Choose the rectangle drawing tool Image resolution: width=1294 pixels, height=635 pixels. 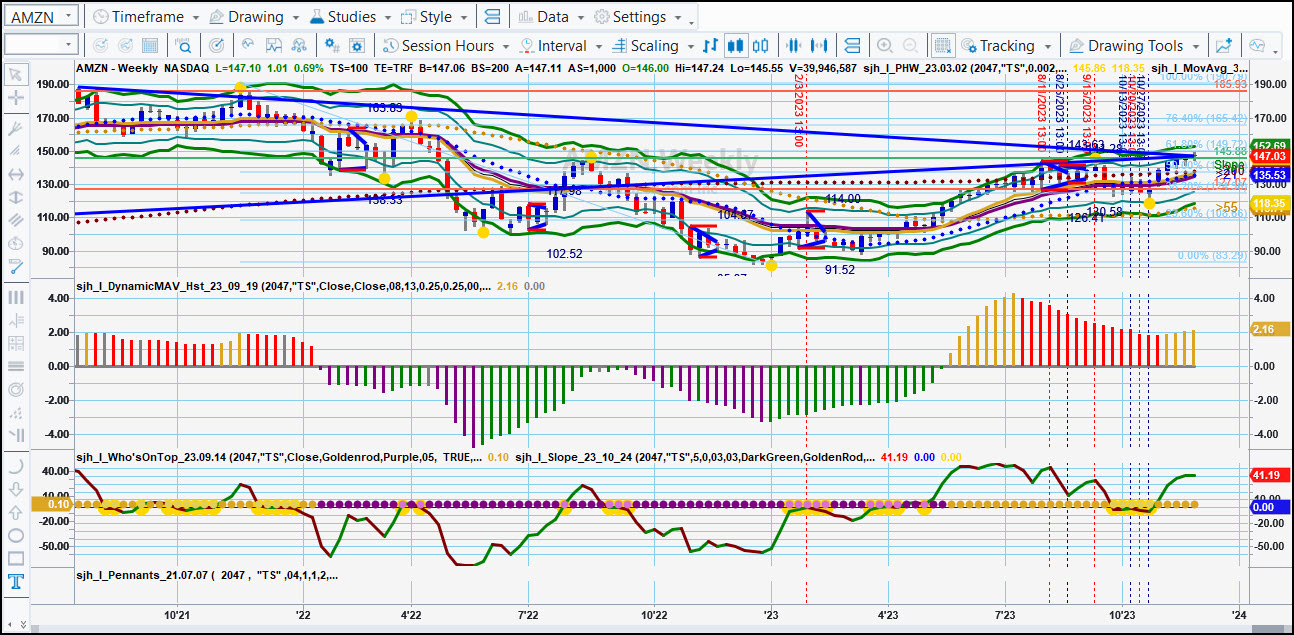(x=15, y=558)
